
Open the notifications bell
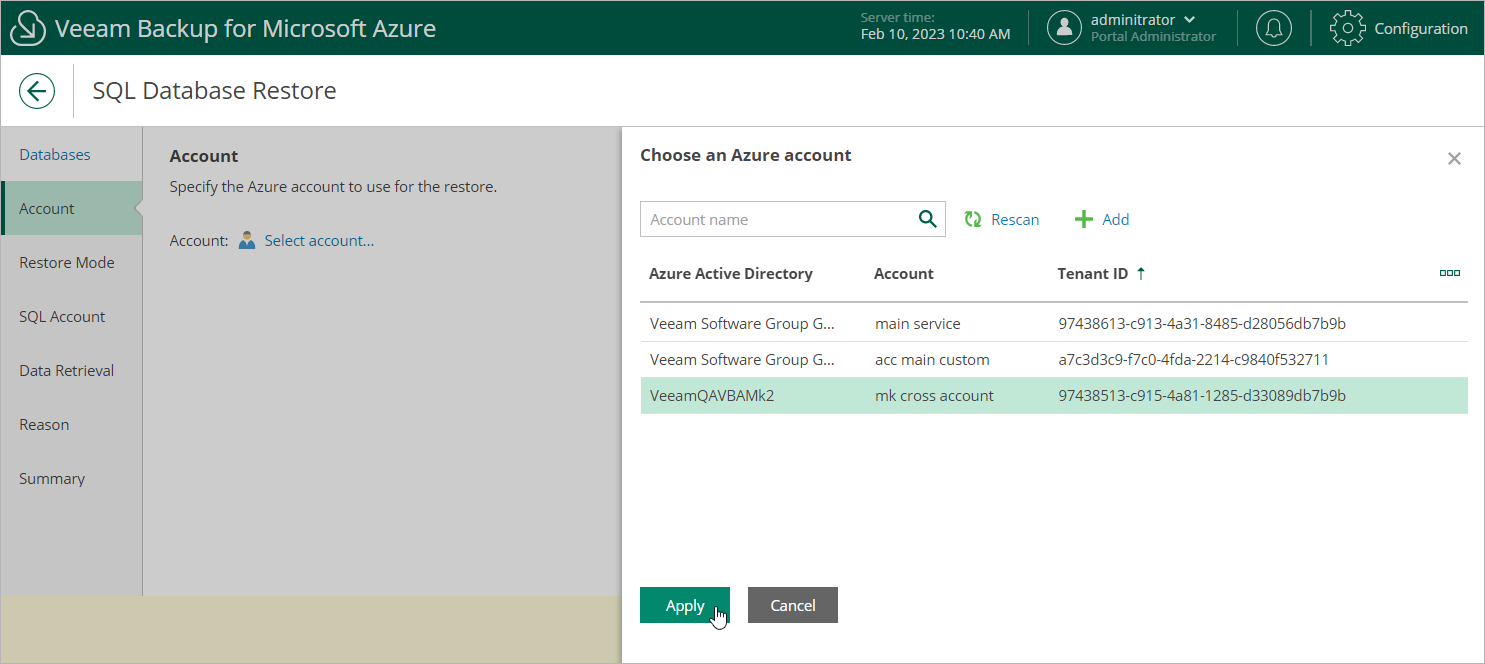[x=1273, y=28]
